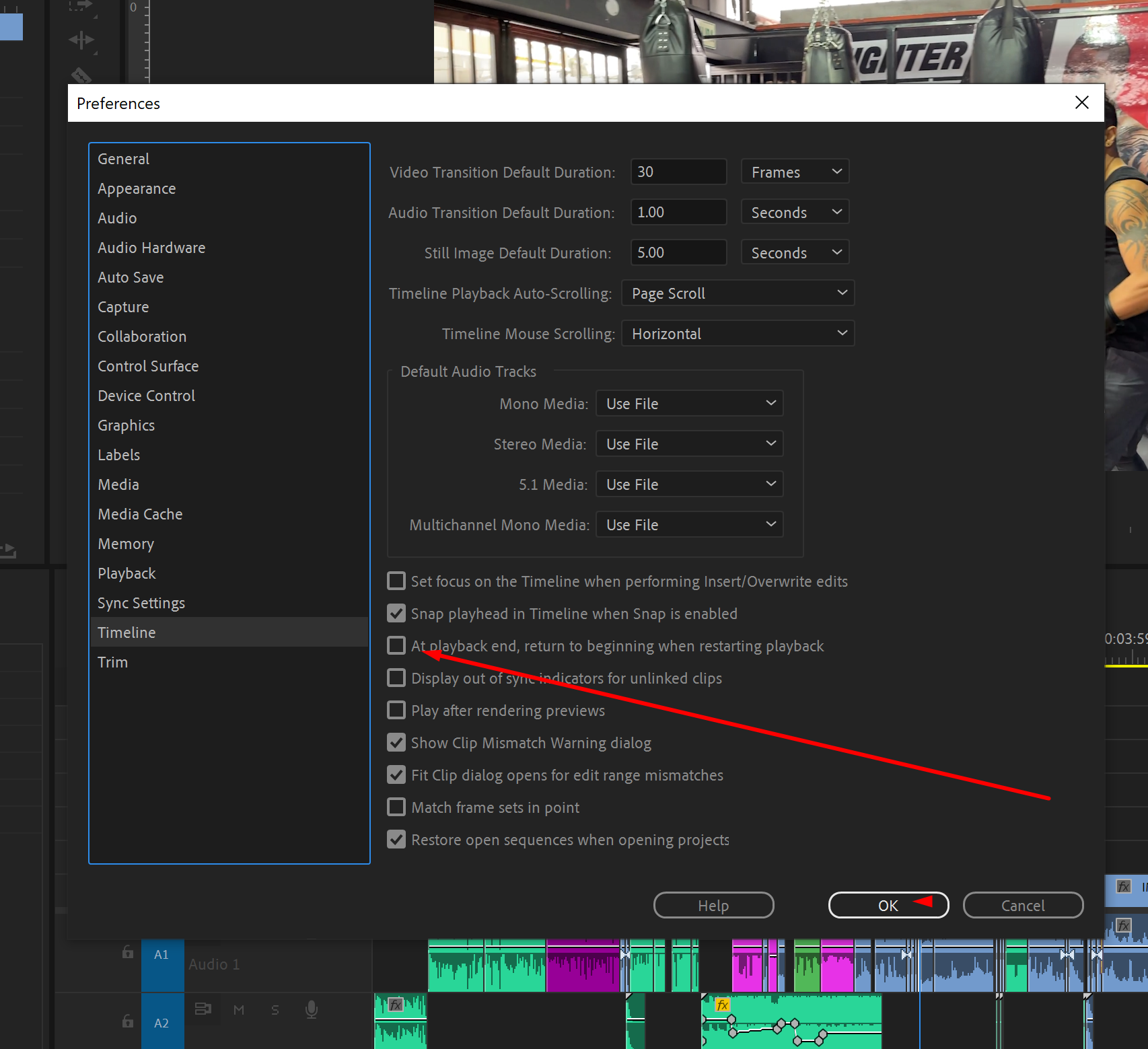This screenshot has width=1148, height=1049.
Task: Check Play after rendering previews
Action: (x=396, y=710)
